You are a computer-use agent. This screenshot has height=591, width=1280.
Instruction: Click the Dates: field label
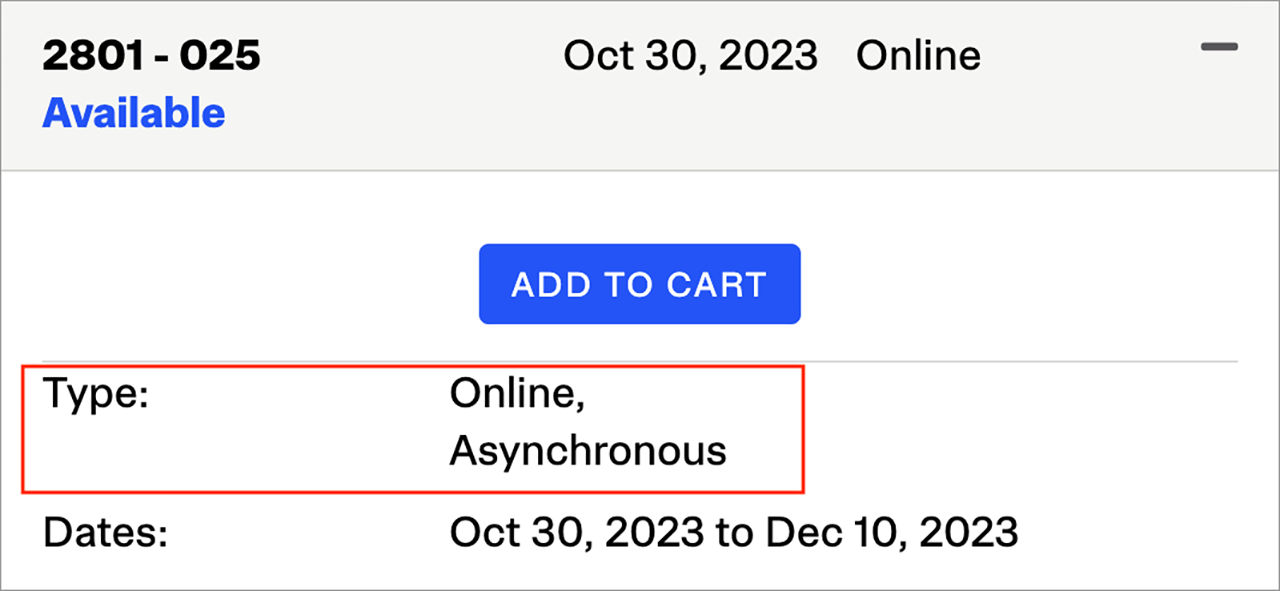tap(104, 532)
